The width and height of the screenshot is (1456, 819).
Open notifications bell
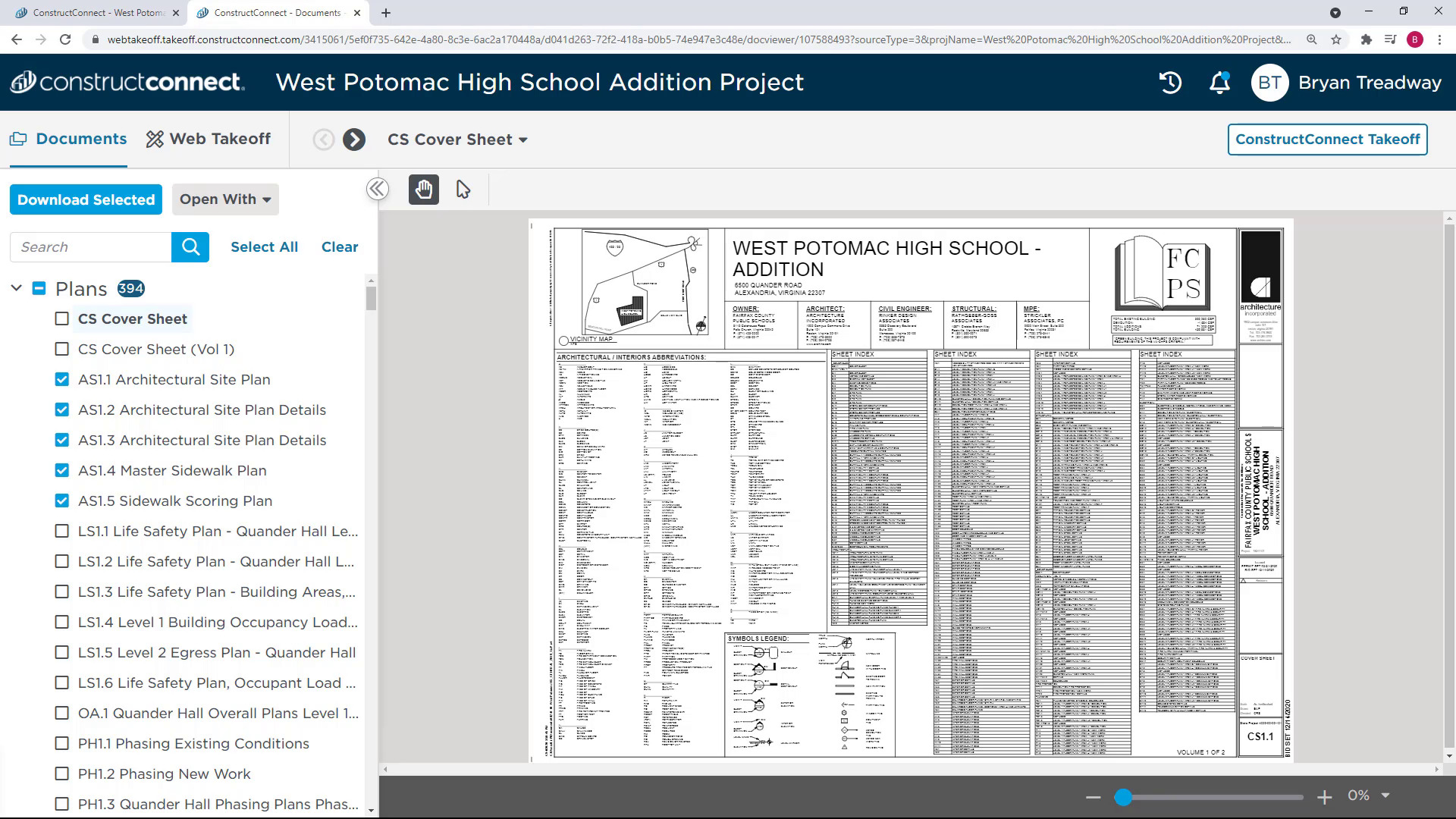(1219, 83)
